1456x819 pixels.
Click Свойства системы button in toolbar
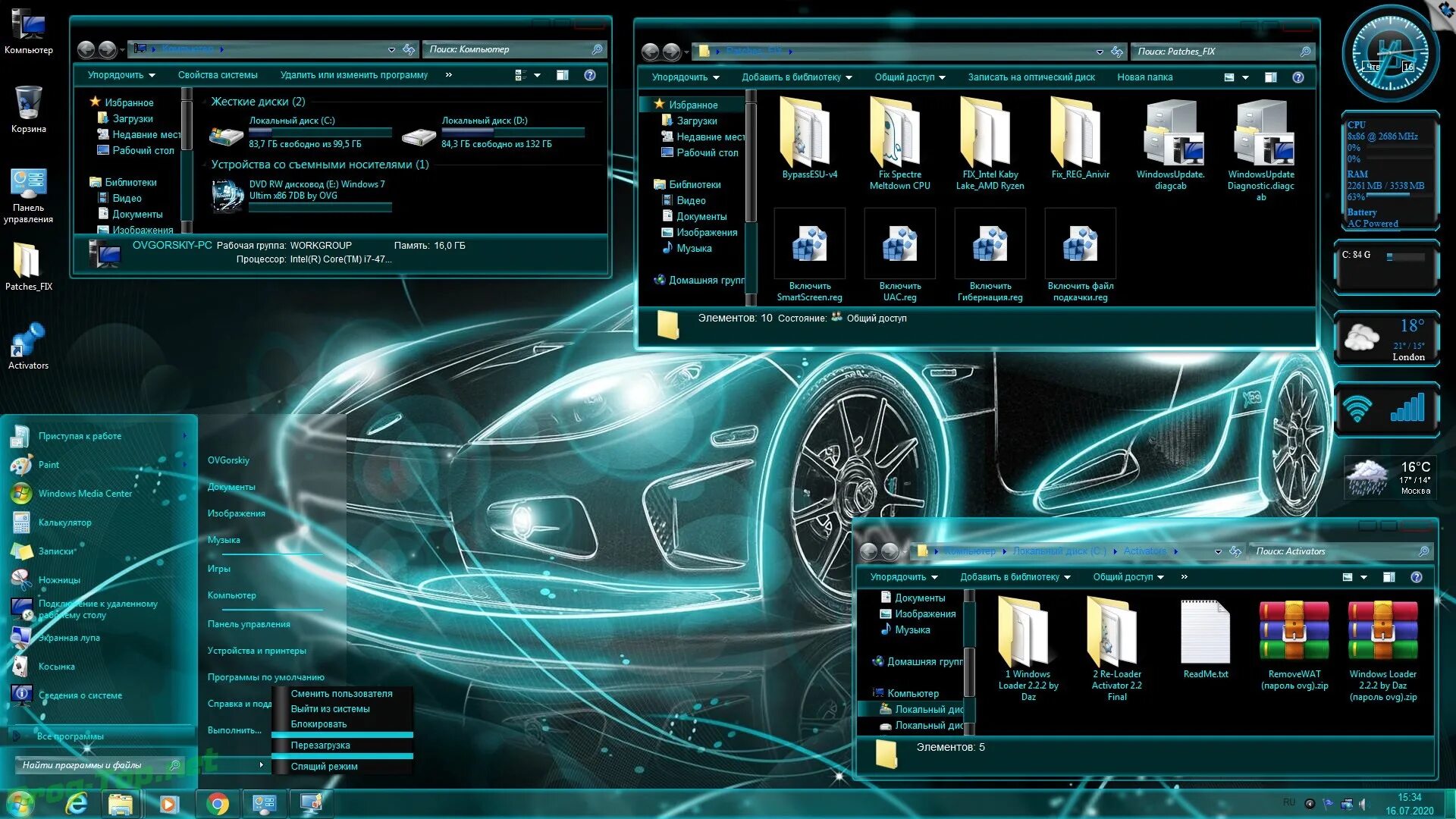click(x=217, y=76)
